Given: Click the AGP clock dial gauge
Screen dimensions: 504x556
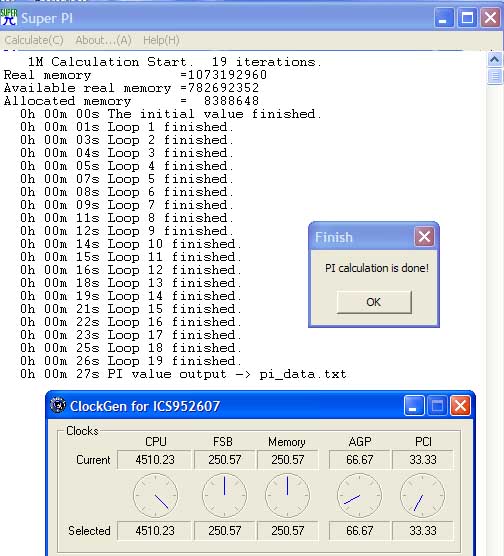Looking at the screenshot, I should pyautogui.click(x=359, y=495).
